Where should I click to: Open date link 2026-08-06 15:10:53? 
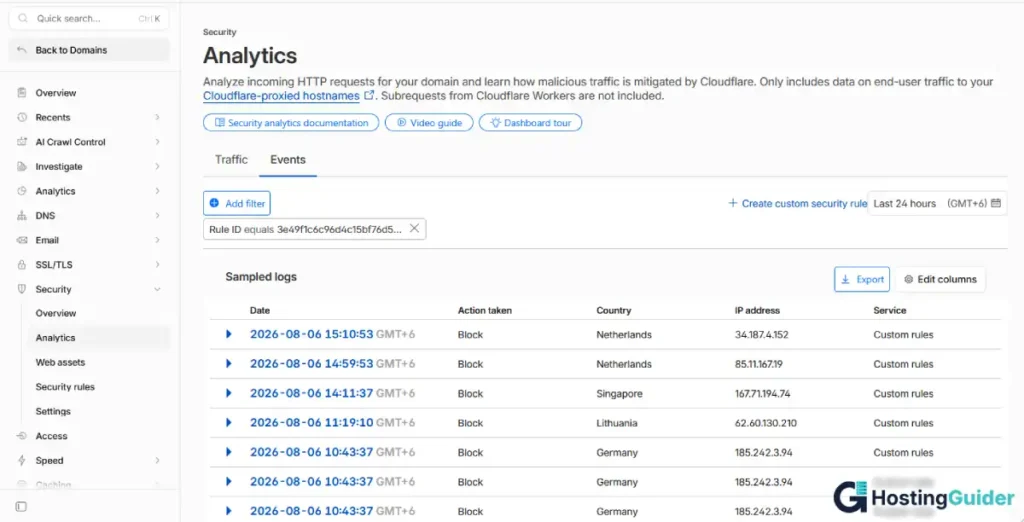point(312,334)
